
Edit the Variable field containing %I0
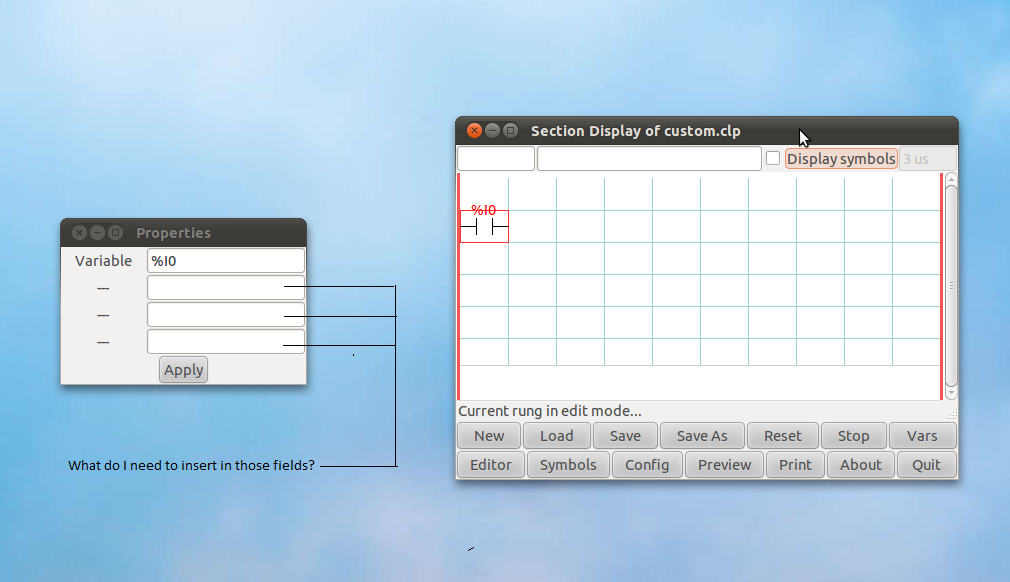click(x=225, y=261)
